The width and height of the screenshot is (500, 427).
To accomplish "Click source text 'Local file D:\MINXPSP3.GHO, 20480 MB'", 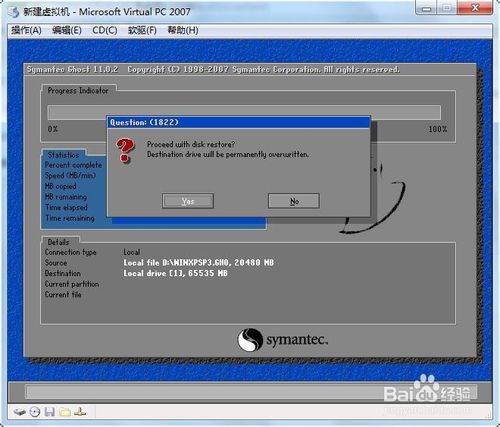I will click(x=199, y=263).
